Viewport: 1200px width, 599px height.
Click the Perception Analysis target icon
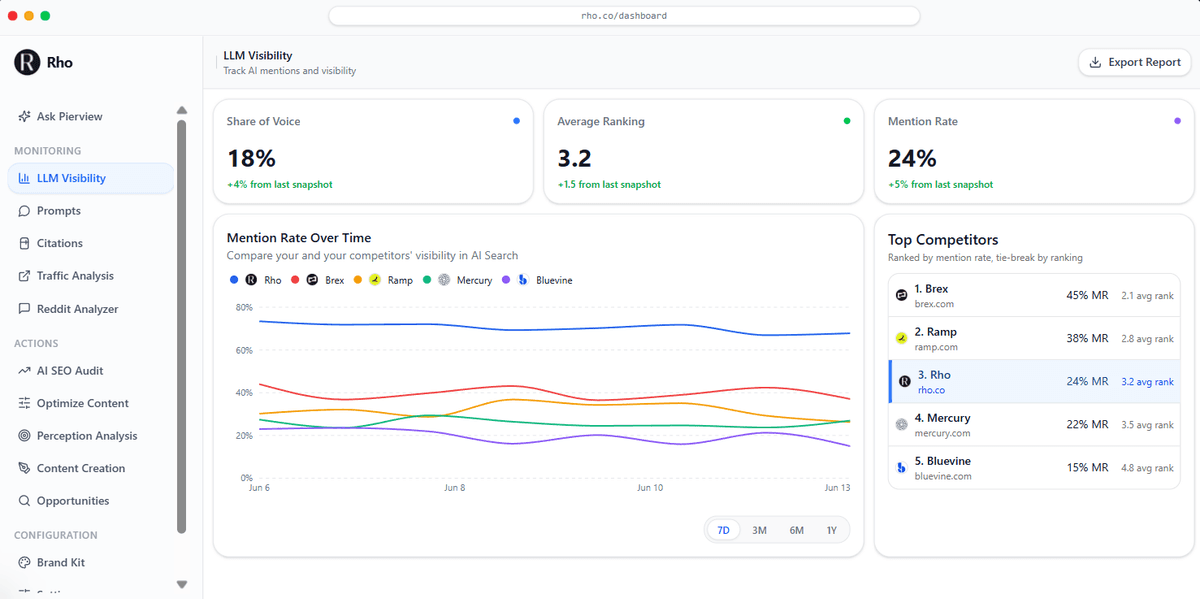[25, 436]
